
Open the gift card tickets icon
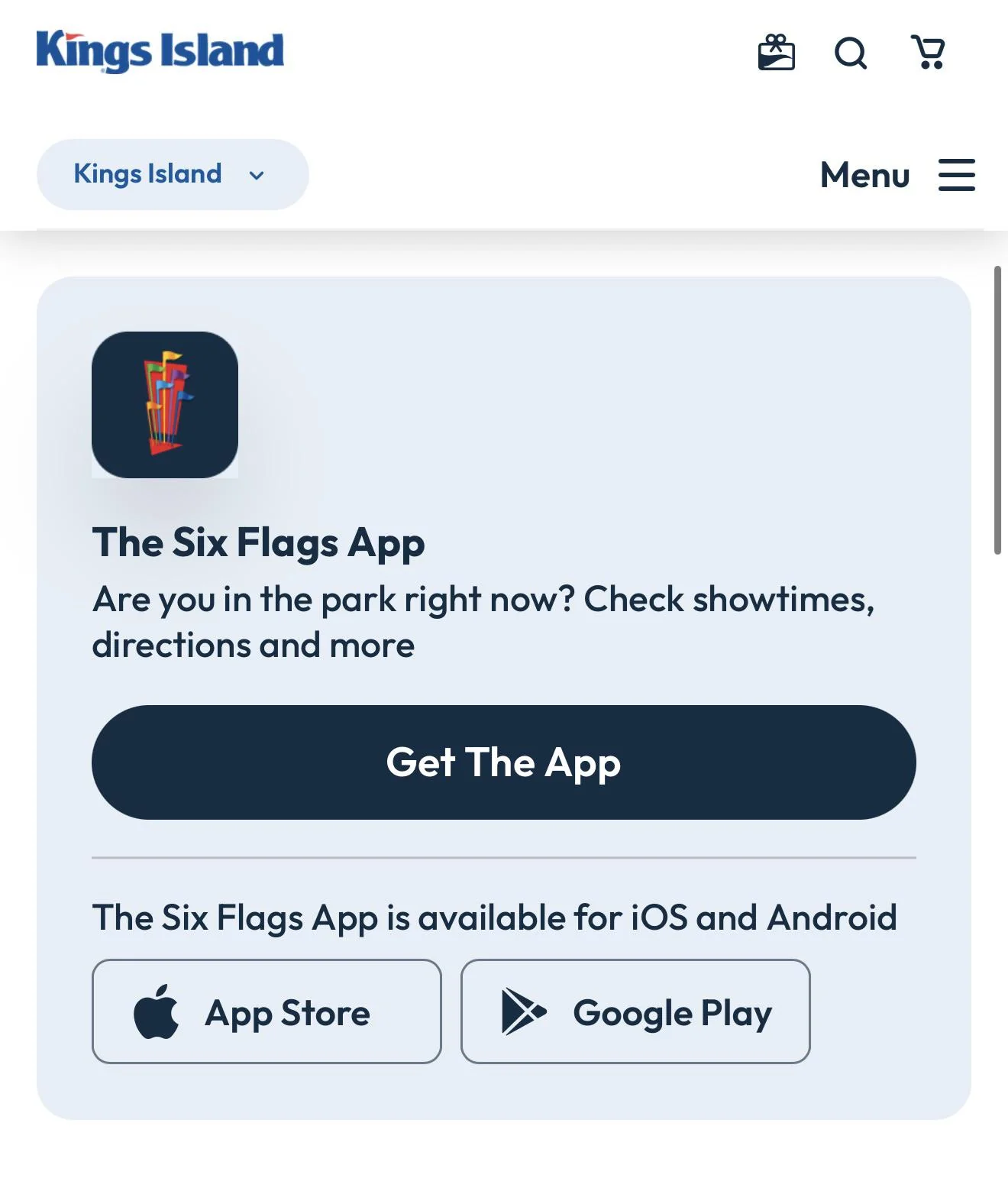pos(776,53)
